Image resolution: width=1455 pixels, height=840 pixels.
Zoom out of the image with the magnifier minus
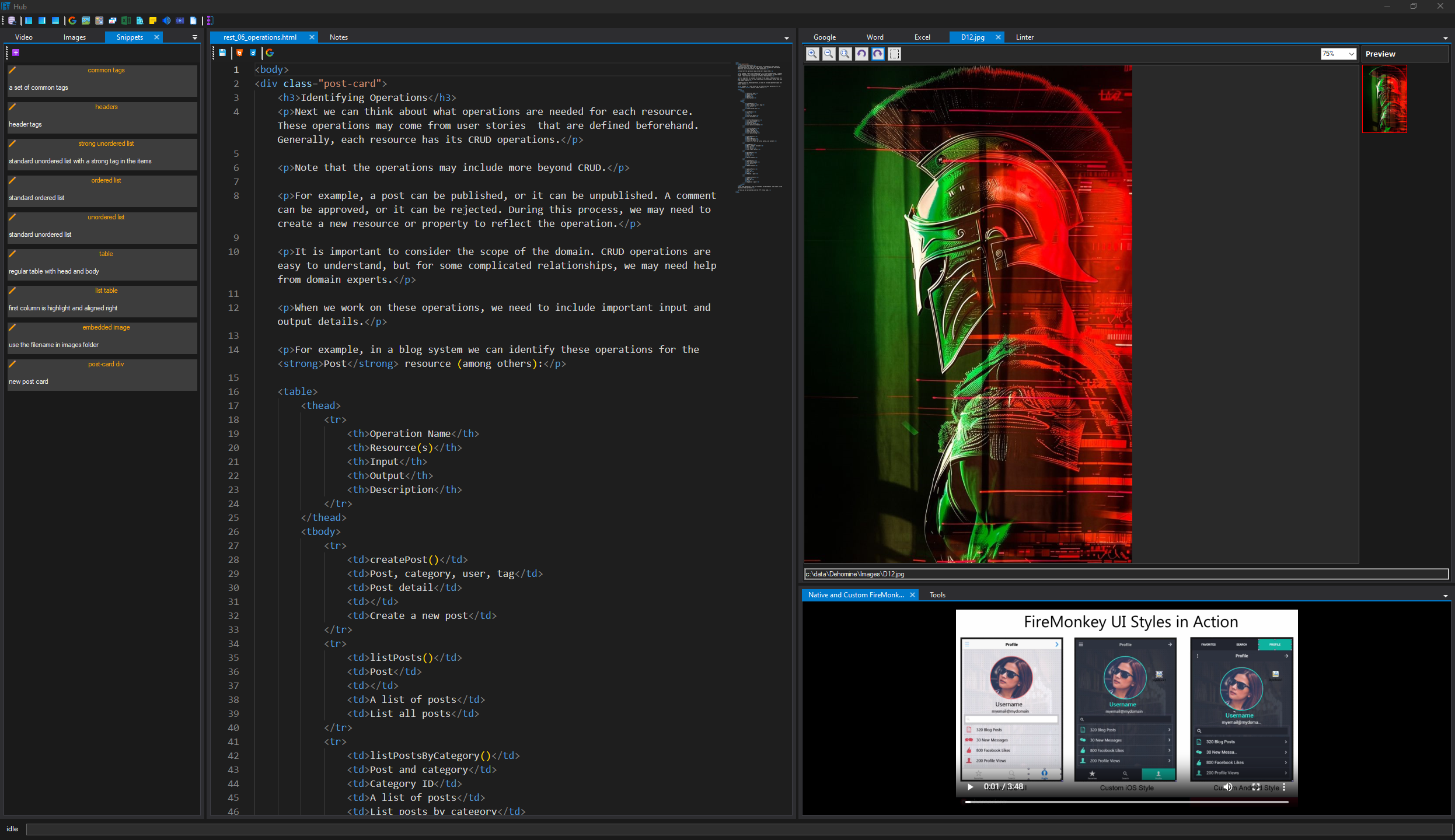(x=828, y=54)
